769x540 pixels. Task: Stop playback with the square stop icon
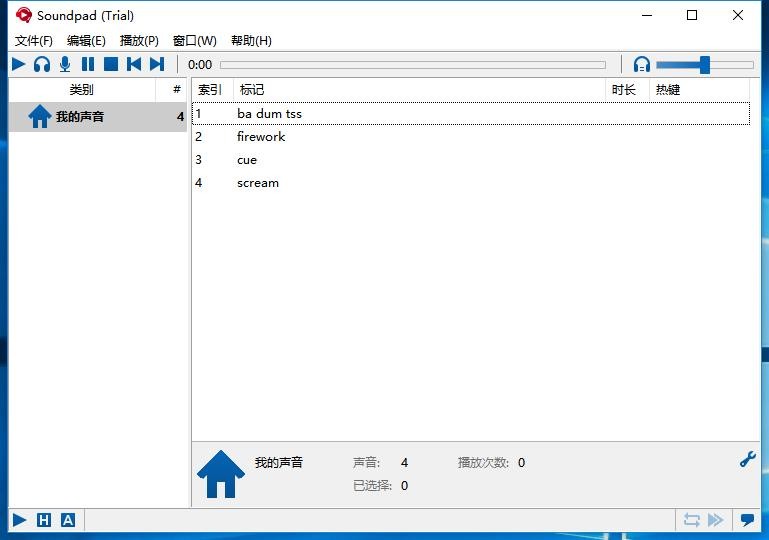pyautogui.click(x=111, y=64)
